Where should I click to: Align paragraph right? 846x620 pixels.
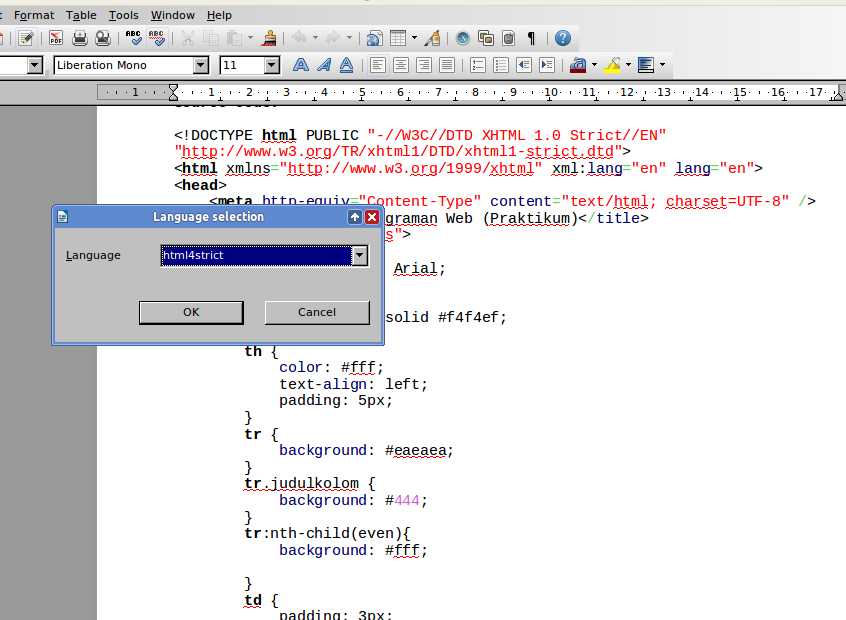[424, 65]
